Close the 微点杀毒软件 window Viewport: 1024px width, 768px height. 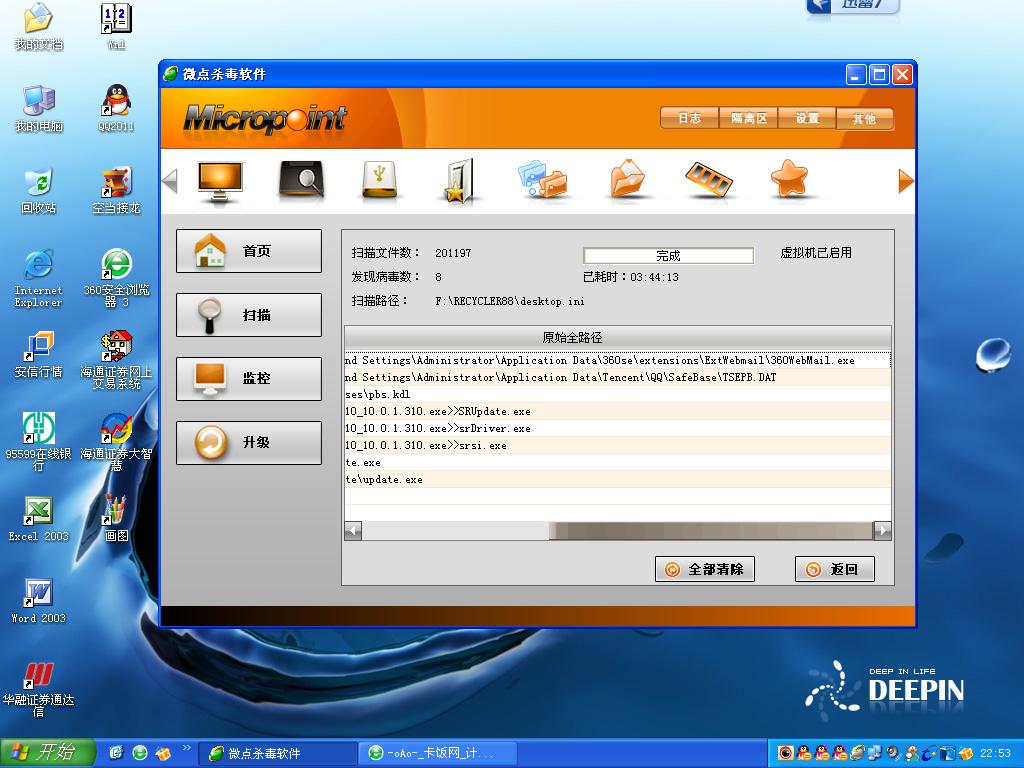(903, 74)
